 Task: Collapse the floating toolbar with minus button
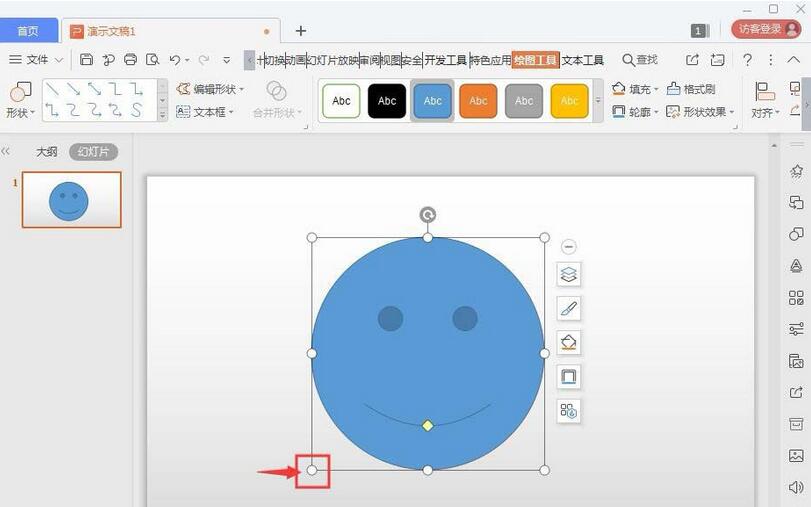coord(569,247)
